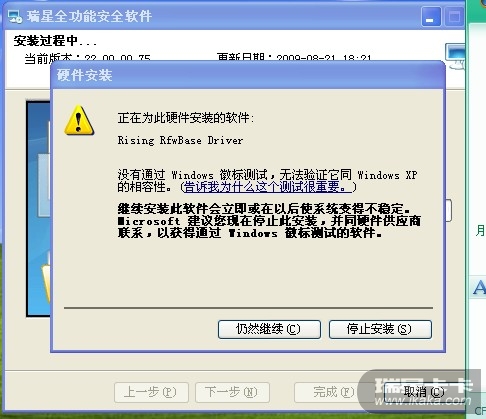The height and width of the screenshot is (419, 486).
Task: Click the greyed-out maximize button
Action: tap(454, 16)
